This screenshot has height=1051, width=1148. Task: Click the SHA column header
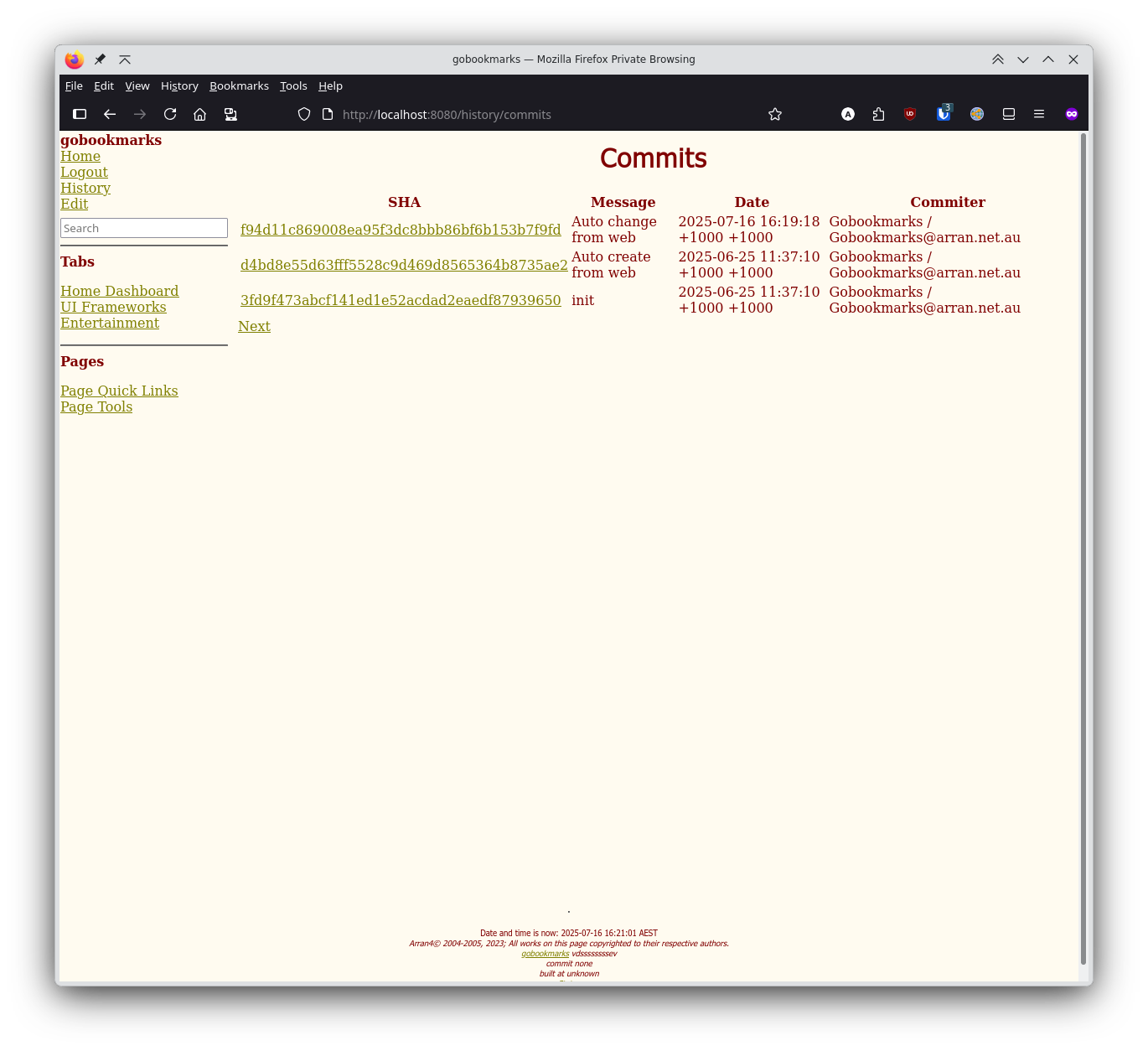[404, 202]
